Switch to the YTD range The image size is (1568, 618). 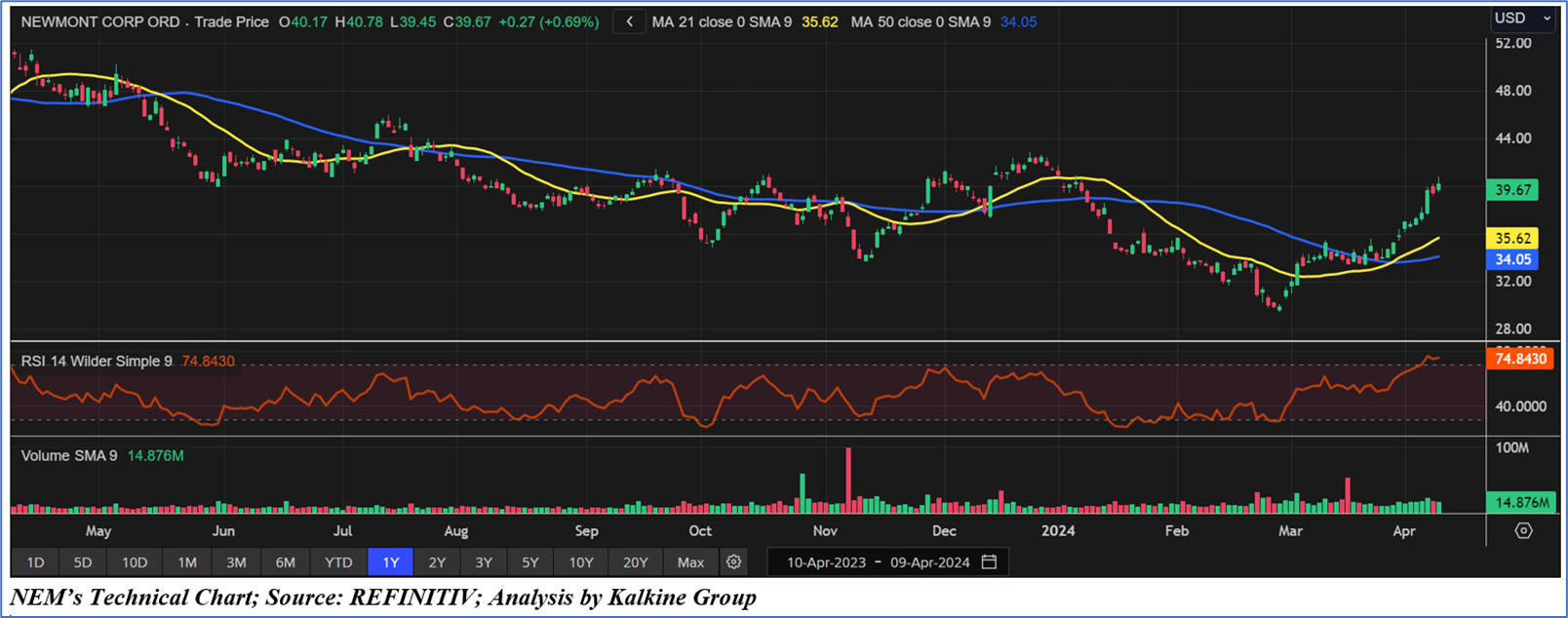pos(338,562)
